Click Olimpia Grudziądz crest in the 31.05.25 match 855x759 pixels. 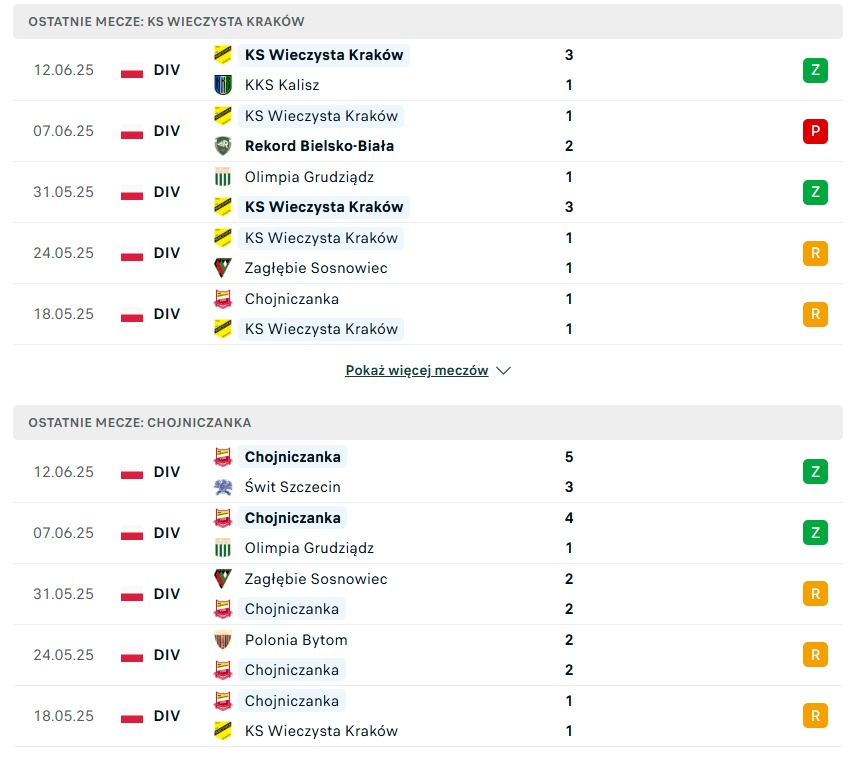click(222, 177)
